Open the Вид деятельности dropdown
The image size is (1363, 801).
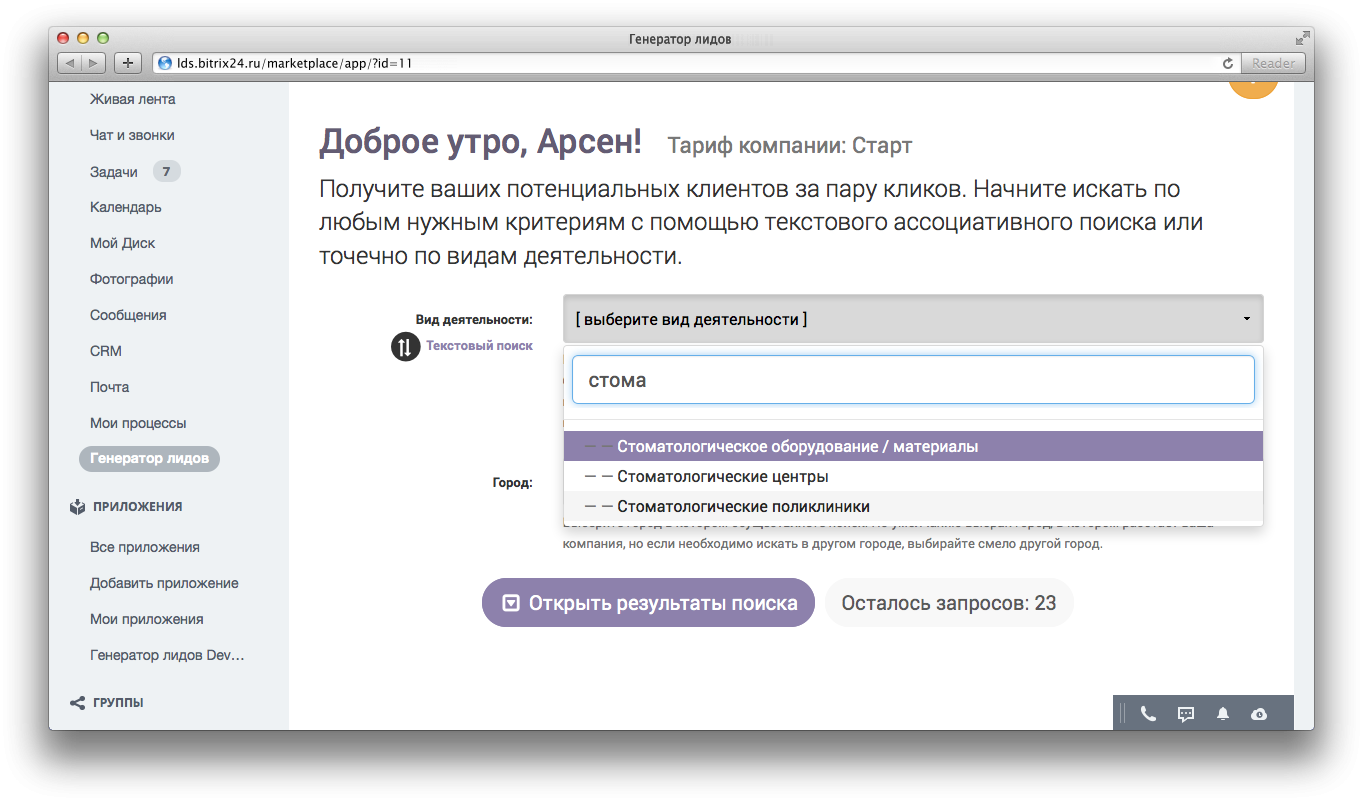coord(913,319)
